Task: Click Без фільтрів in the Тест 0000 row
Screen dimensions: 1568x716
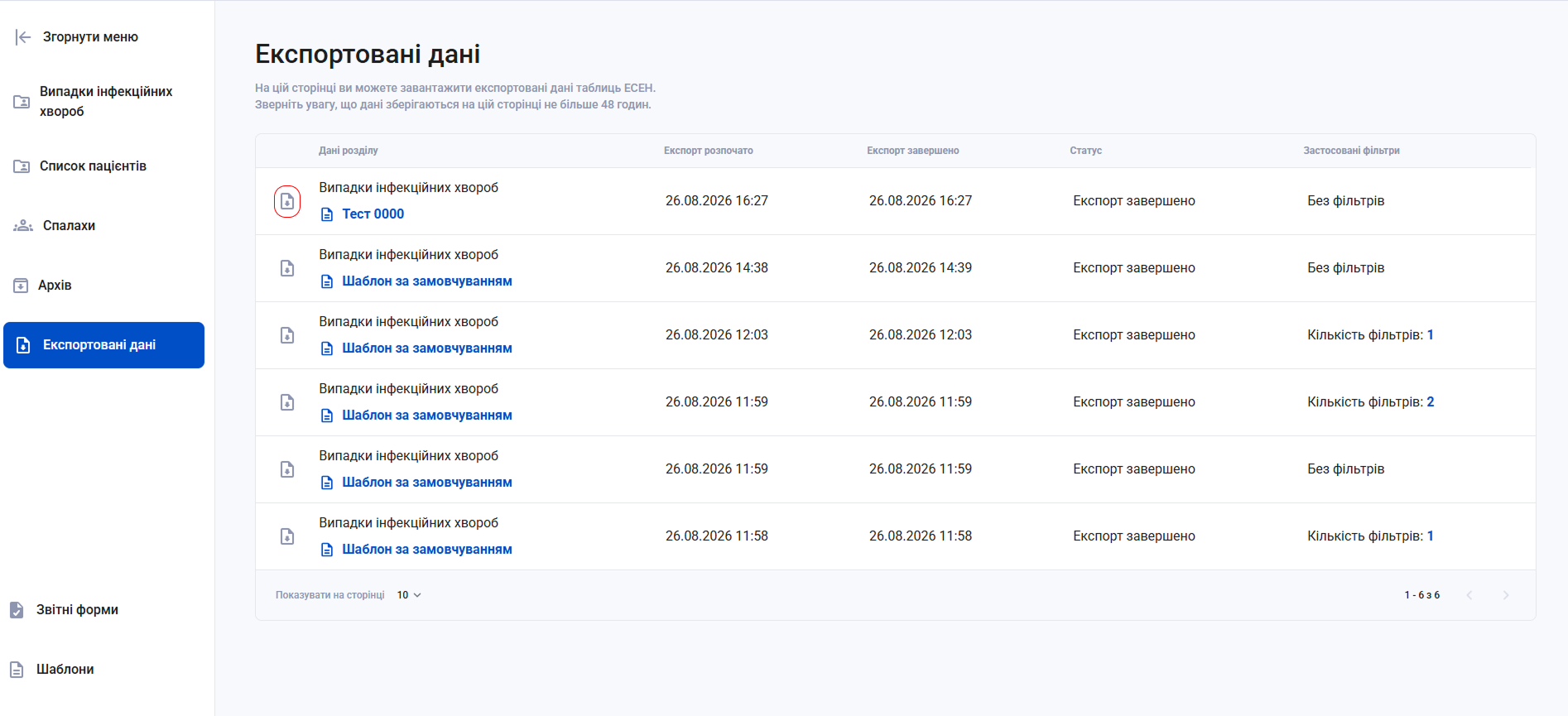Action: (x=1346, y=201)
